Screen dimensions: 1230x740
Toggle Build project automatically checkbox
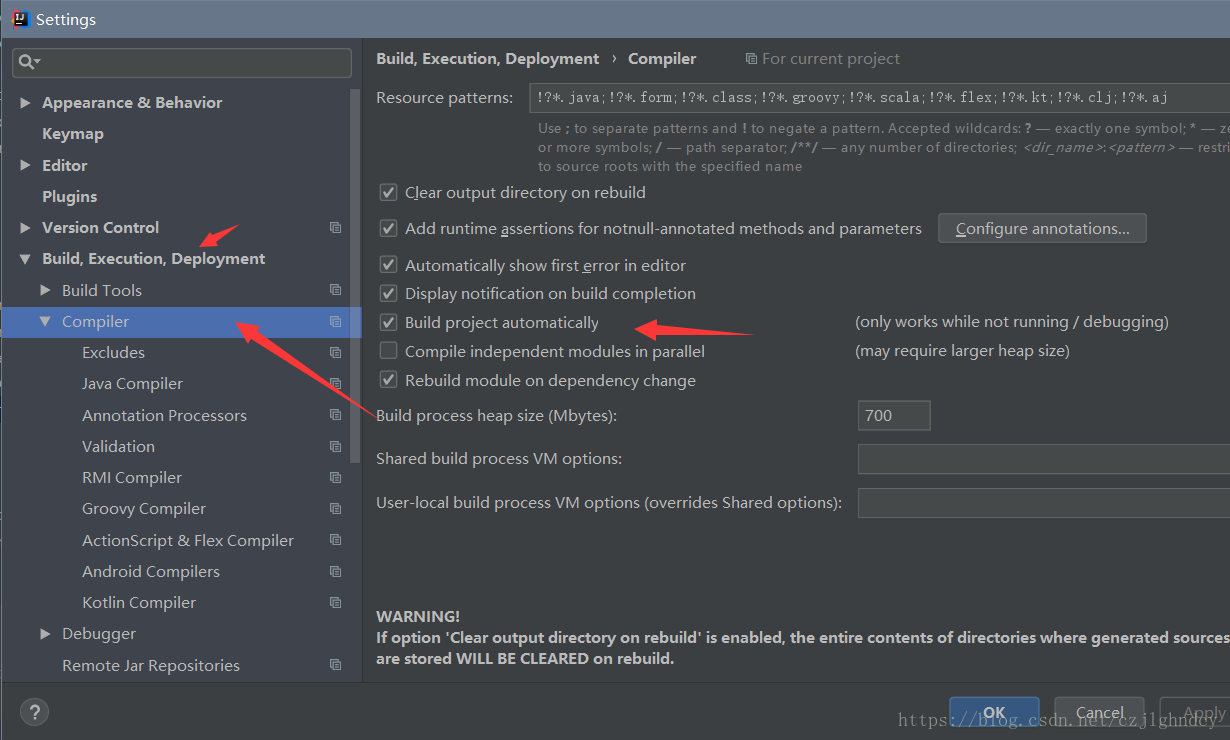[388, 322]
